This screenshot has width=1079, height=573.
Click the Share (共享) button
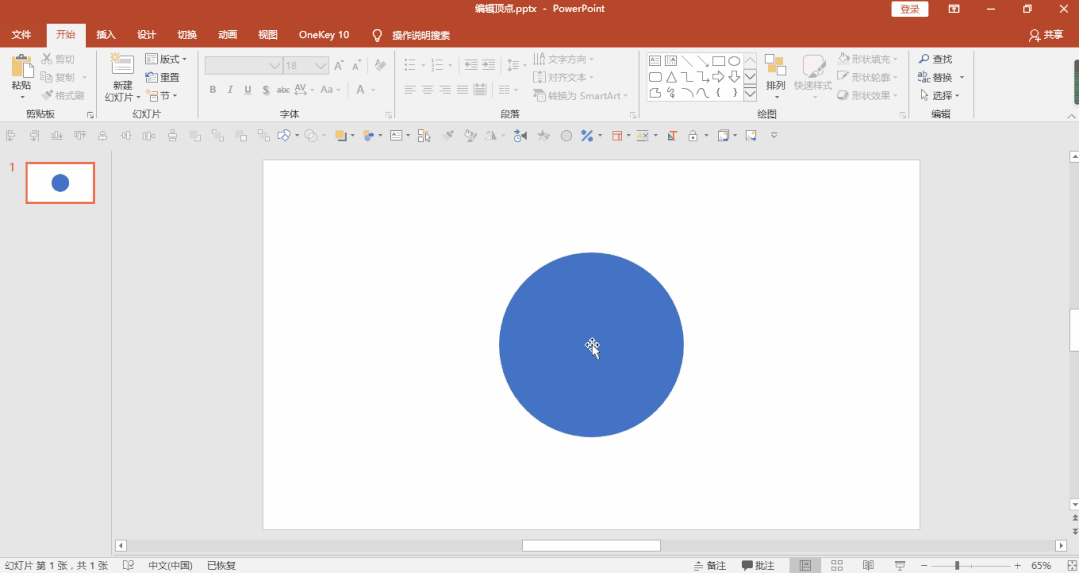pyautogui.click(x=1045, y=35)
